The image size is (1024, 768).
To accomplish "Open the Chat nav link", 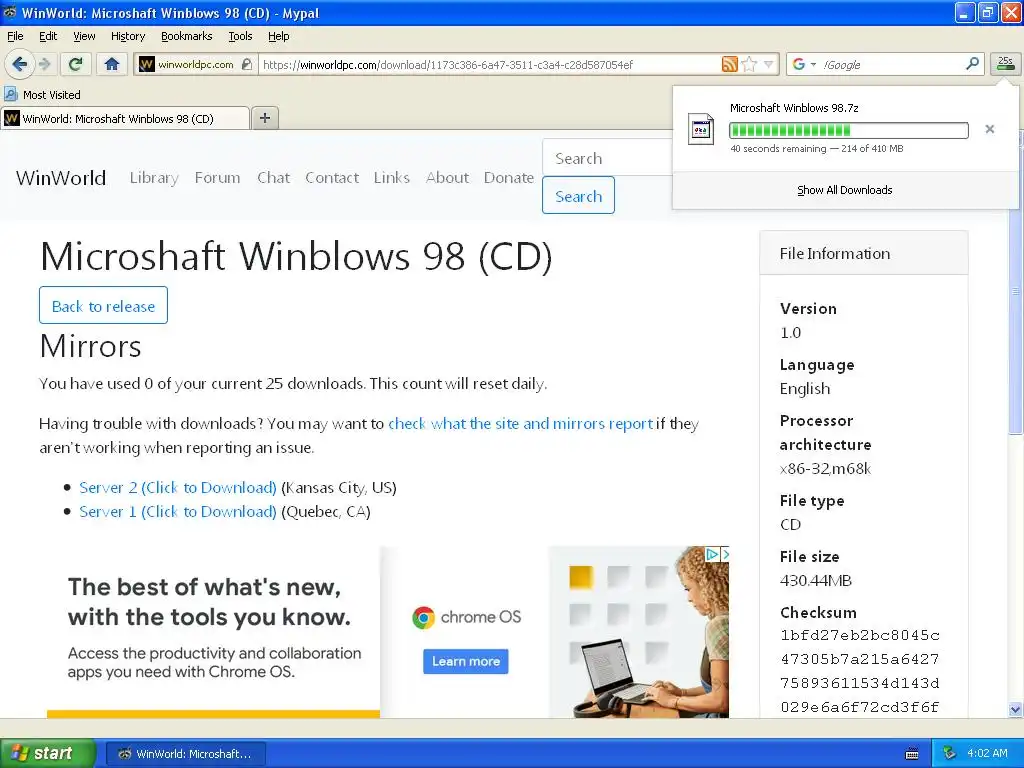I will click(273, 178).
